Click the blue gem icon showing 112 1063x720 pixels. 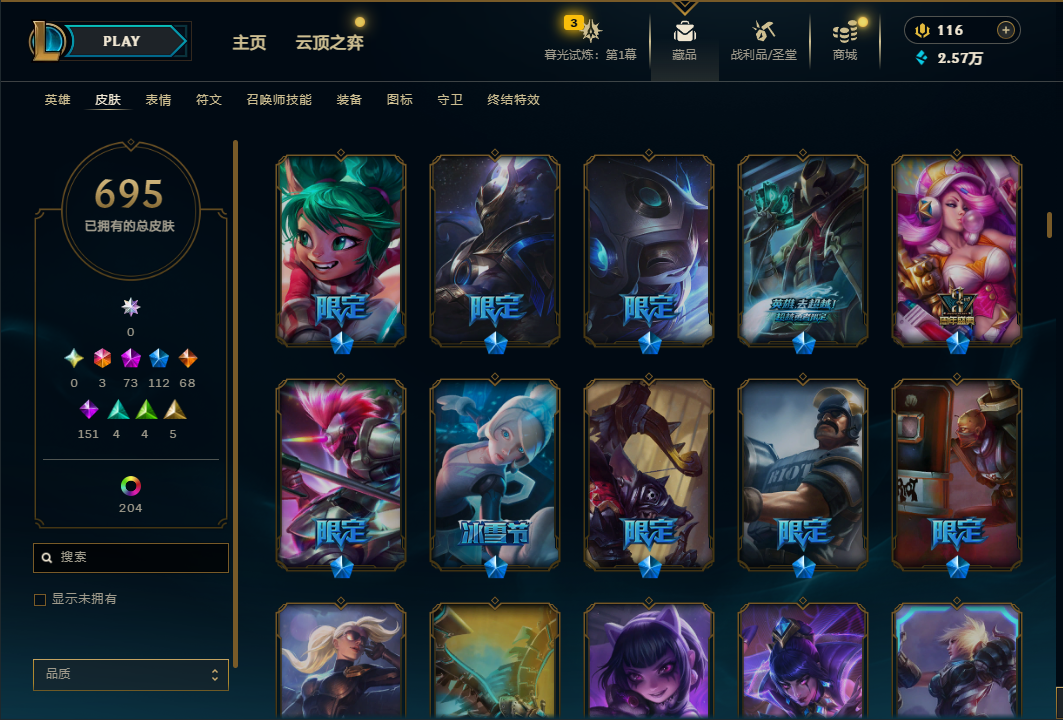point(159,358)
